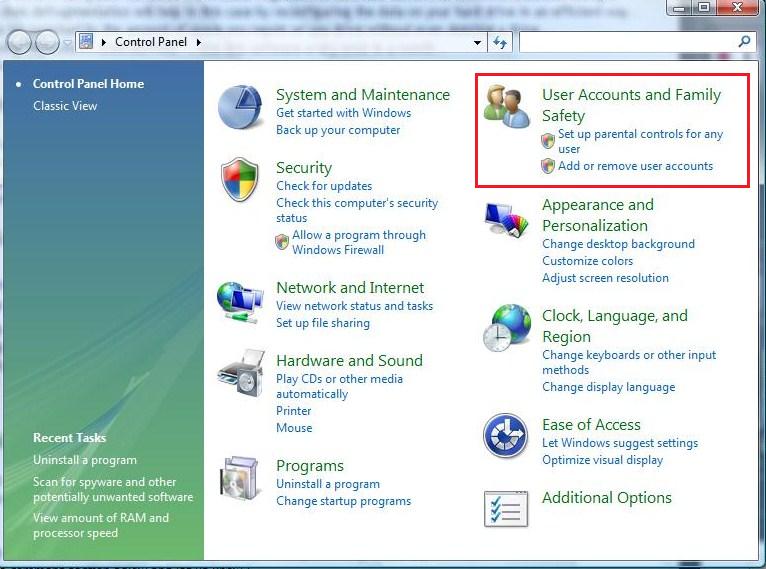Click the Printer link
This screenshot has width=766, height=569.
click(x=294, y=411)
